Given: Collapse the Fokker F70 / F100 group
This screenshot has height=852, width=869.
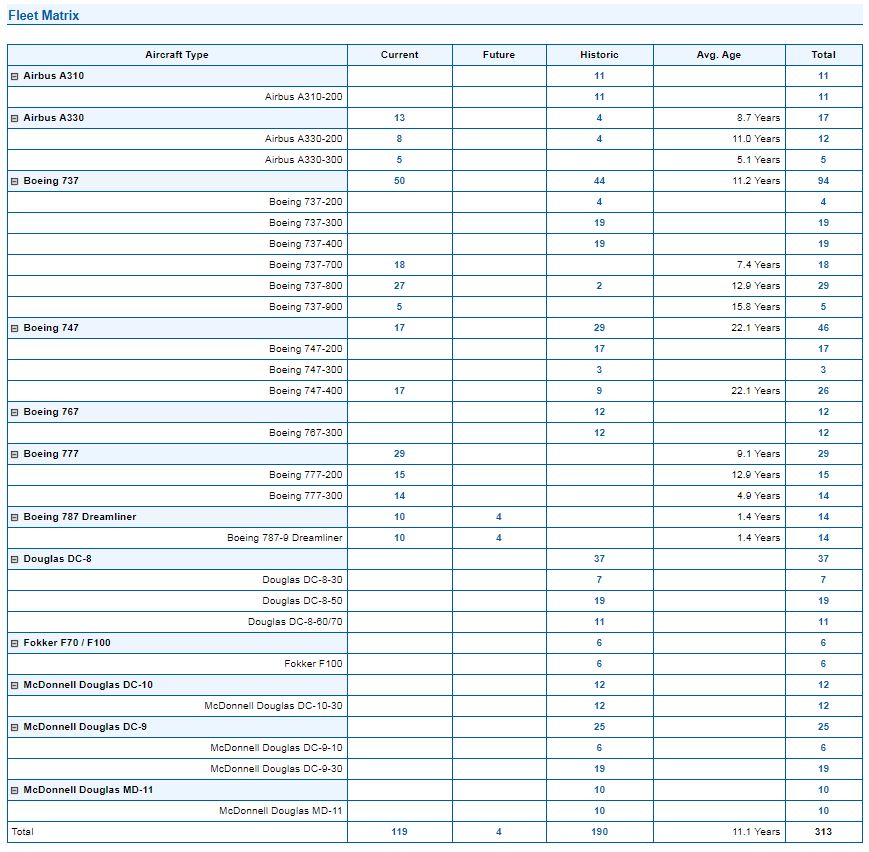Looking at the screenshot, I should coord(15,644).
